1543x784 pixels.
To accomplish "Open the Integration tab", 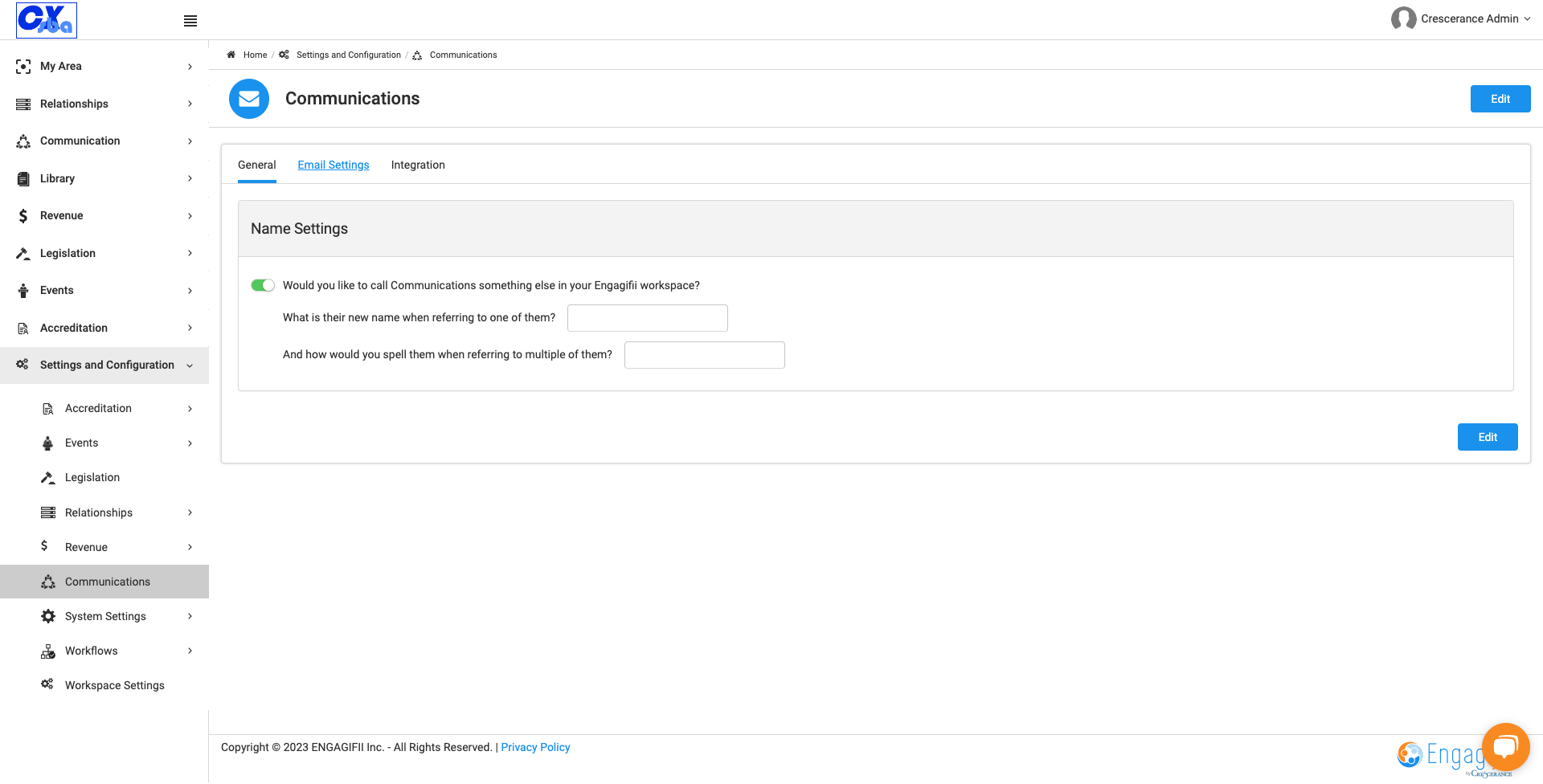I will coord(418,165).
